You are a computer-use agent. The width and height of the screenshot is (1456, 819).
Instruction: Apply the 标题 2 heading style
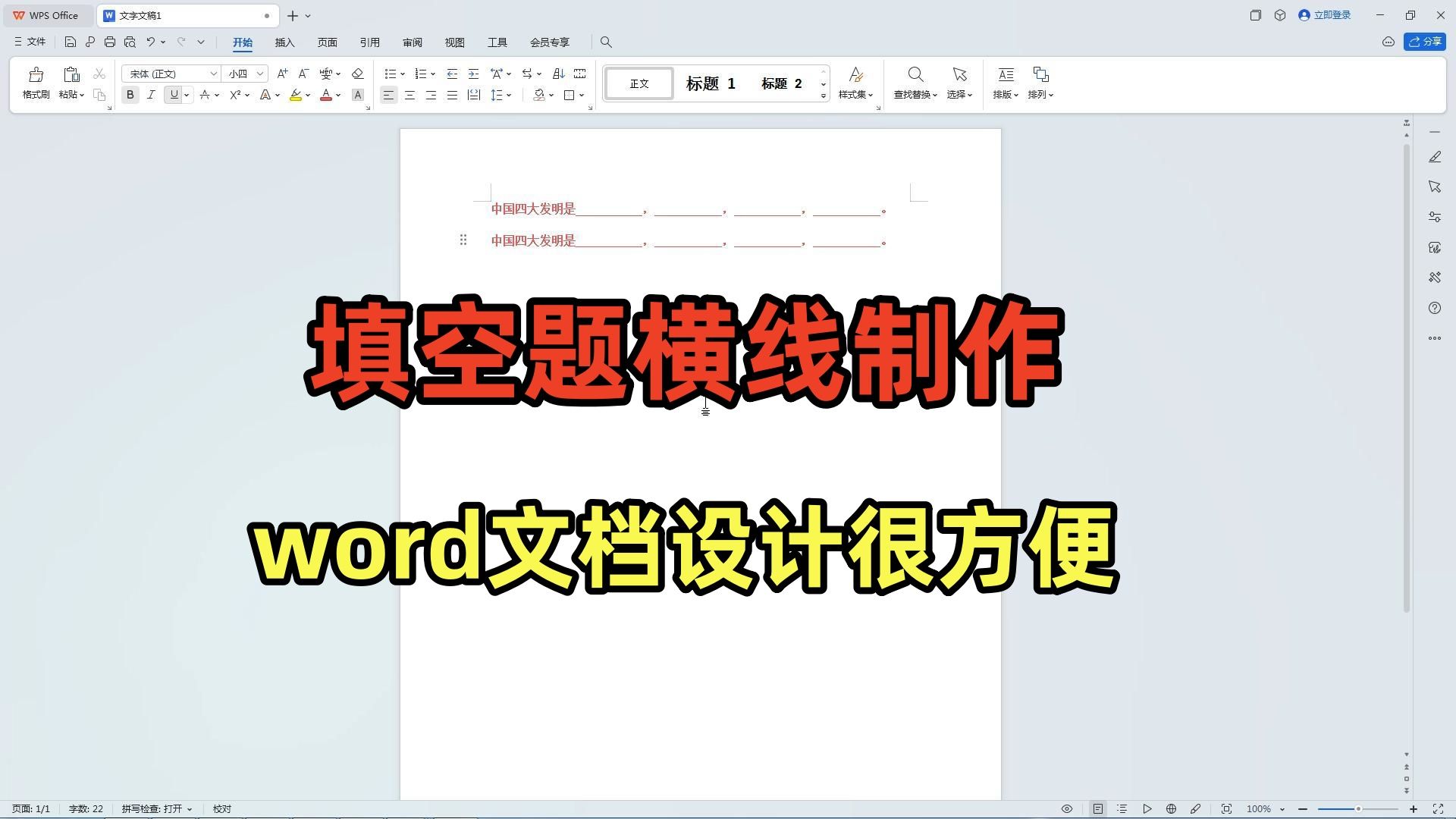(x=781, y=83)
